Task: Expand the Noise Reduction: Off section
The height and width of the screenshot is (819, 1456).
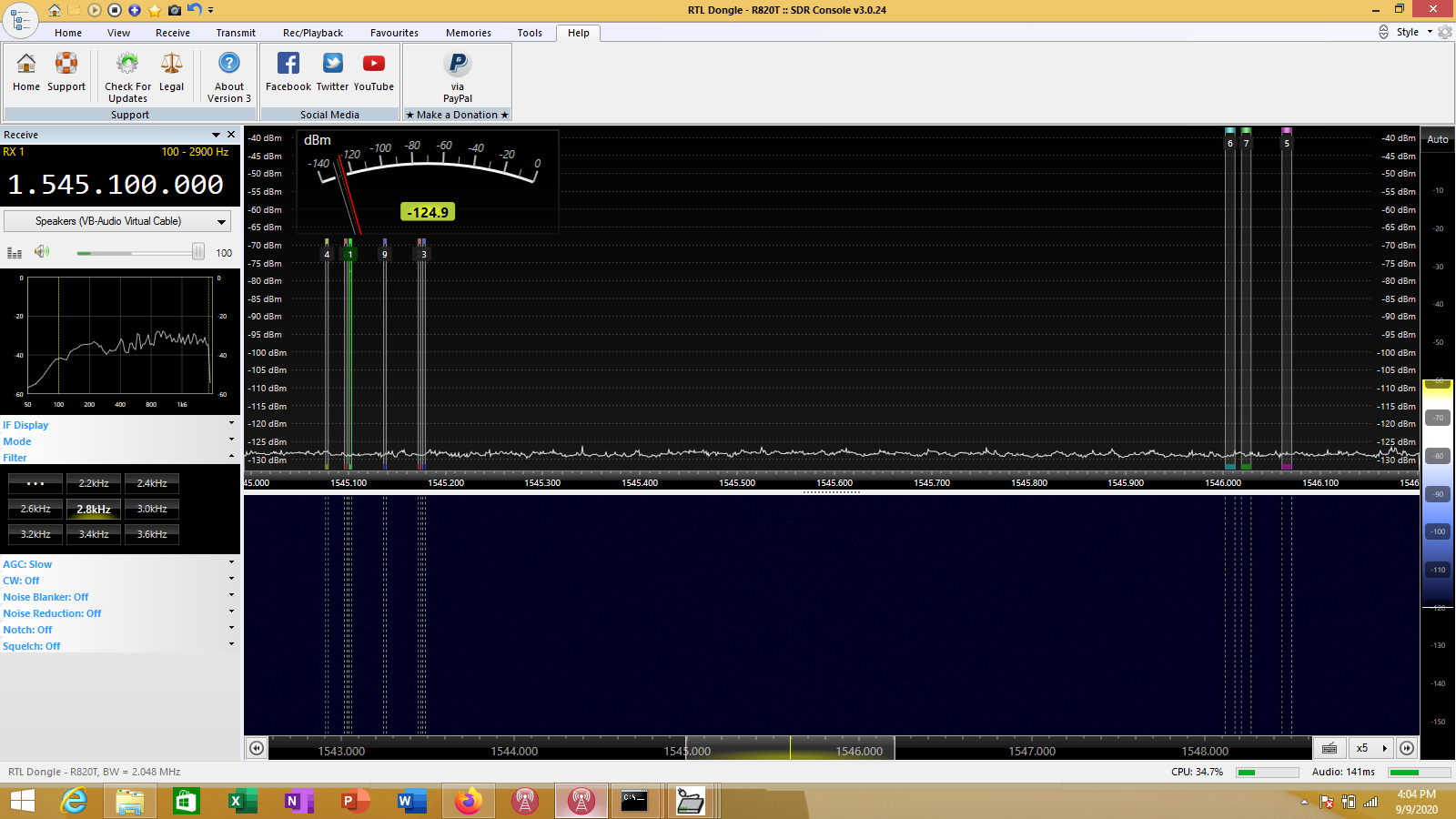Action: coord(52,613)
